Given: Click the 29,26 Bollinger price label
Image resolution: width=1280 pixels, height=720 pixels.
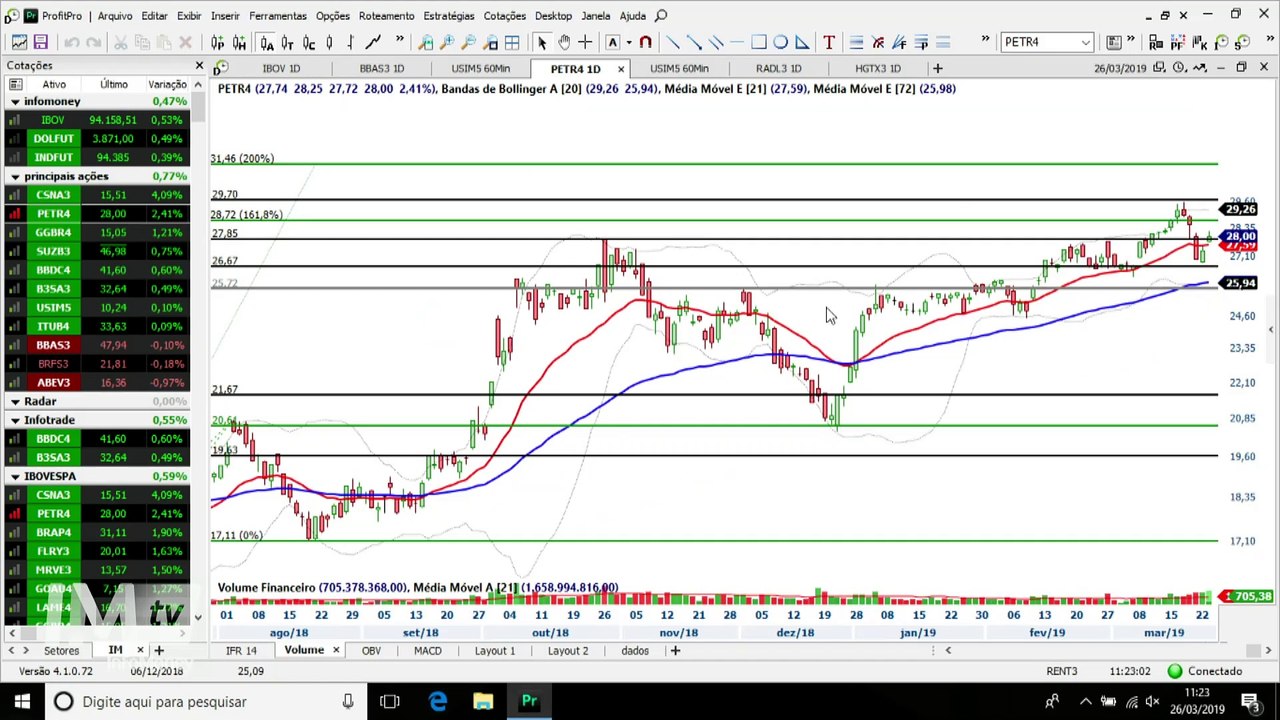Looking at the screenshot, I should click(1240, 209).
